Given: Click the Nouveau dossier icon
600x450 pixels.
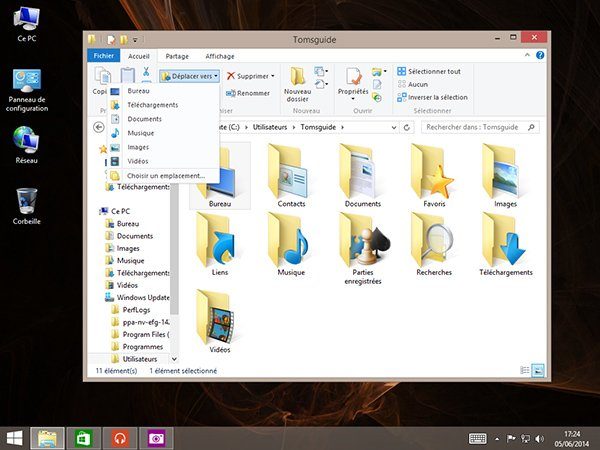Looking at the screenshot, I should click(x=297, y=76).
